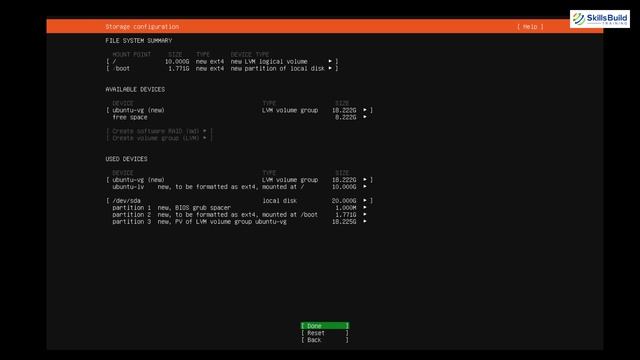Select the ubuntu-lv logical volume row

[x=239, y=187]
